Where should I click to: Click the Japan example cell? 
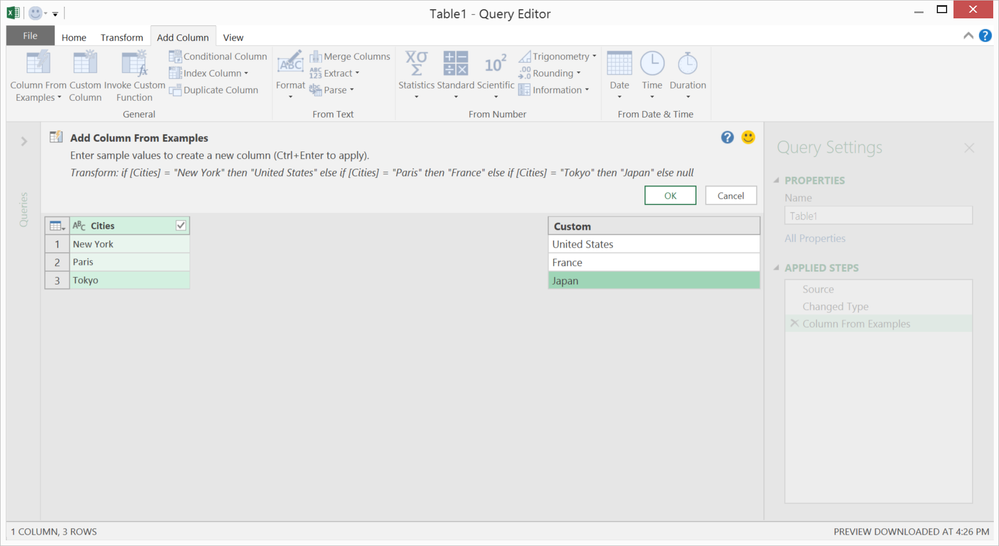click(654, 281)
